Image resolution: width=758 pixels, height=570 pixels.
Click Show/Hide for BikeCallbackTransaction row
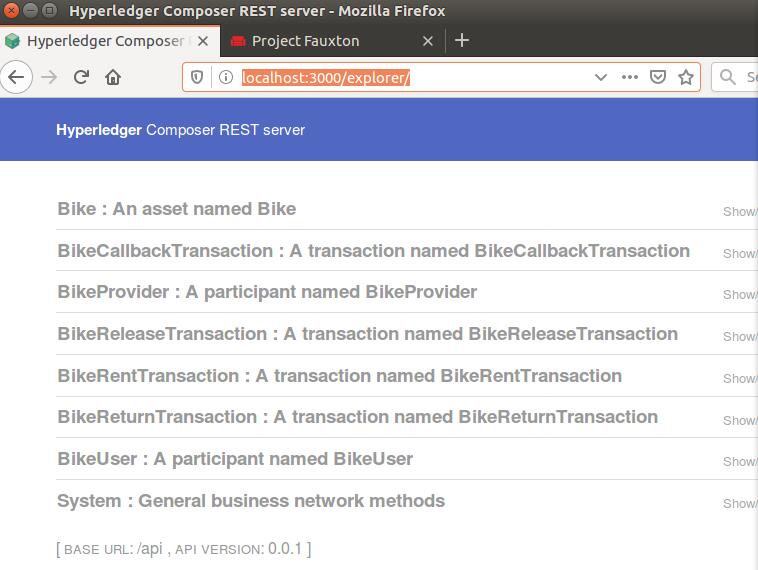(x=740, y=253)
